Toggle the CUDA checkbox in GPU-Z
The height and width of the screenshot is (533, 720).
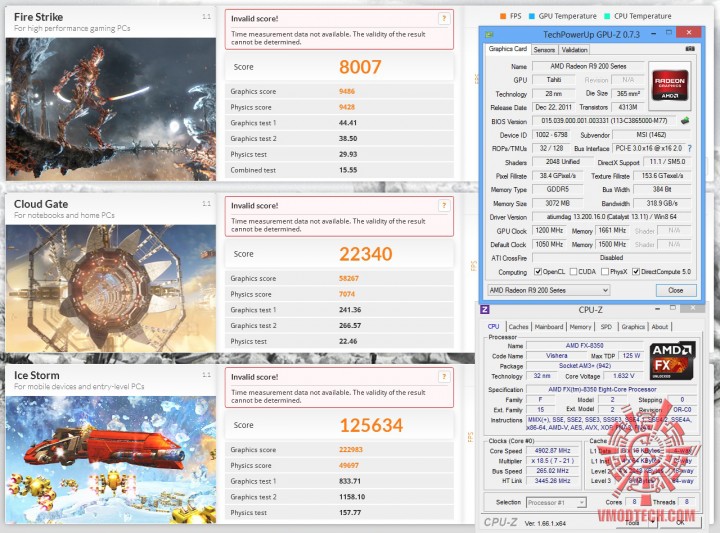pyautogui.click(x=573, y=272)
